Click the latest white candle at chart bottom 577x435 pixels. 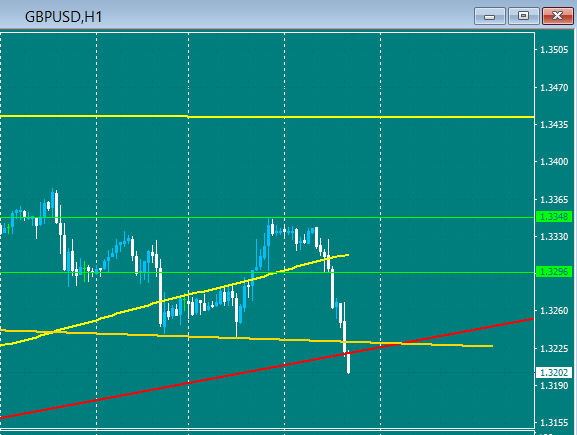pyautogui.click(x=348, y=362)
